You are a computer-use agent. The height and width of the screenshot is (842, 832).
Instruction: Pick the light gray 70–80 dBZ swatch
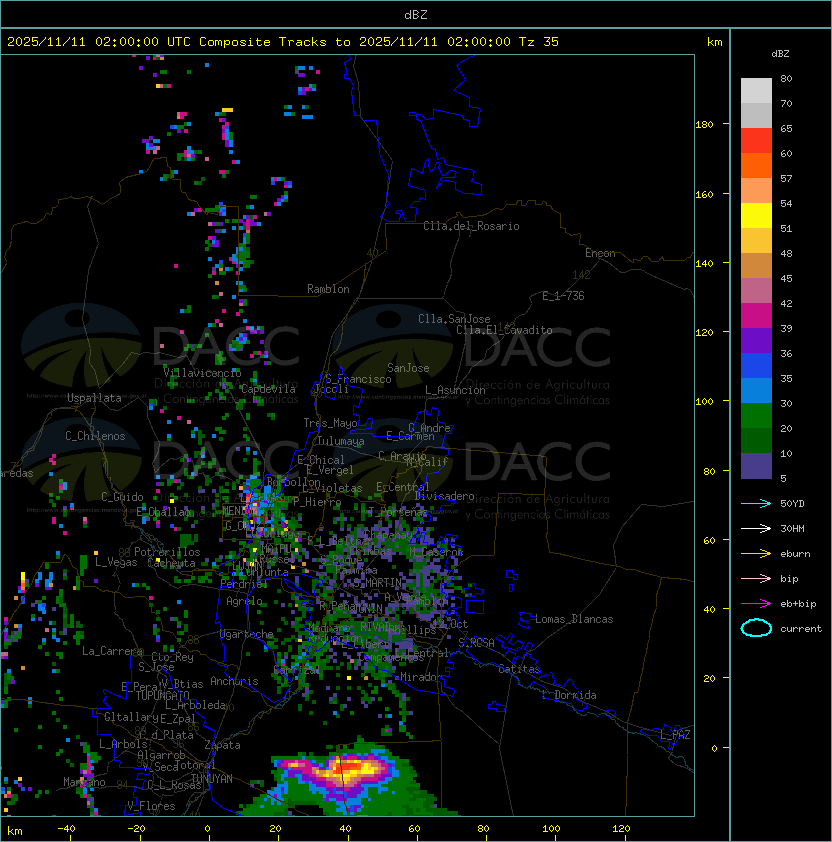pyautogui.click(x=756, y=90)
